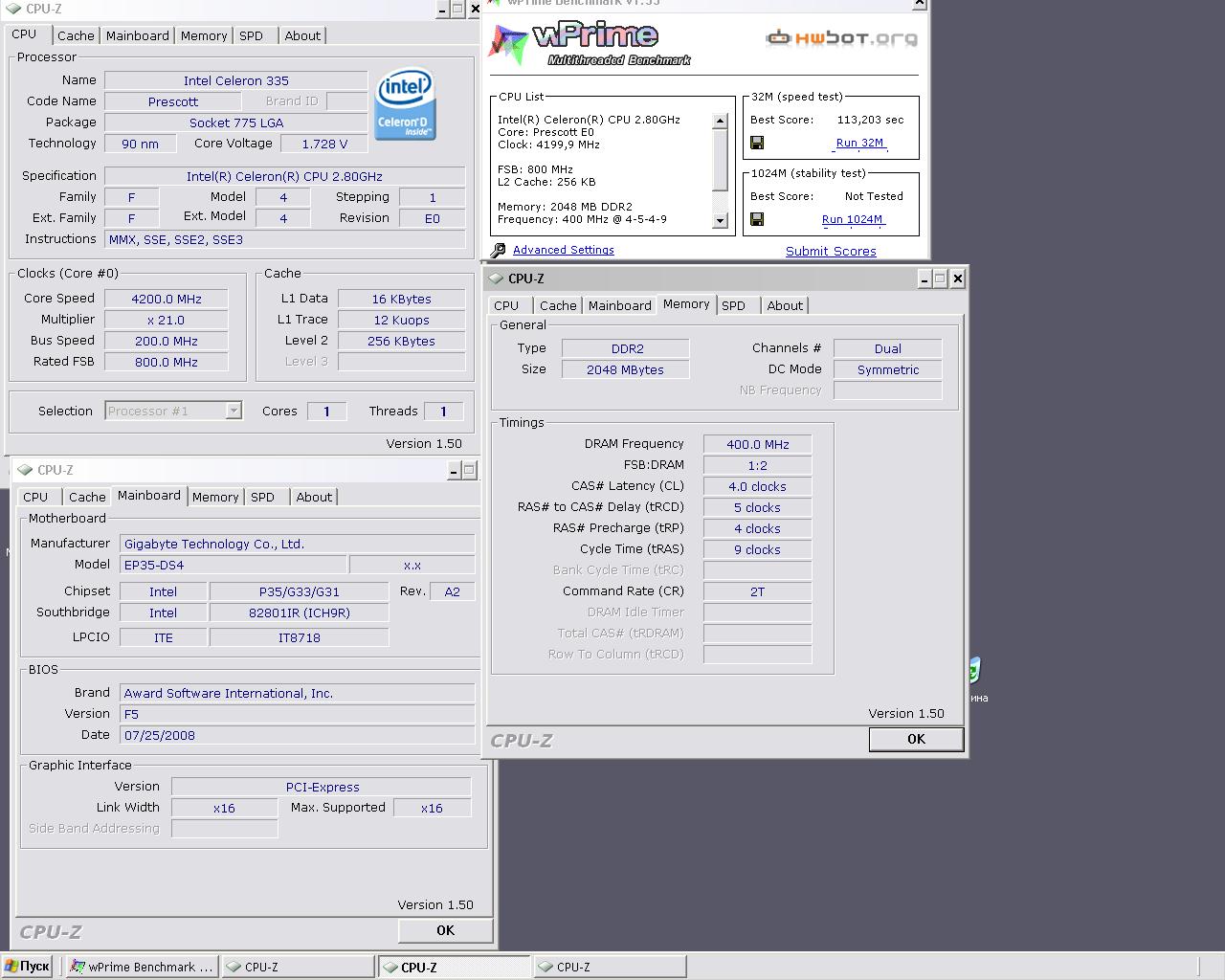The image size is (1225, 980).
Task: Click the save icon for 1024M score
Action: [x=757, y=219]
